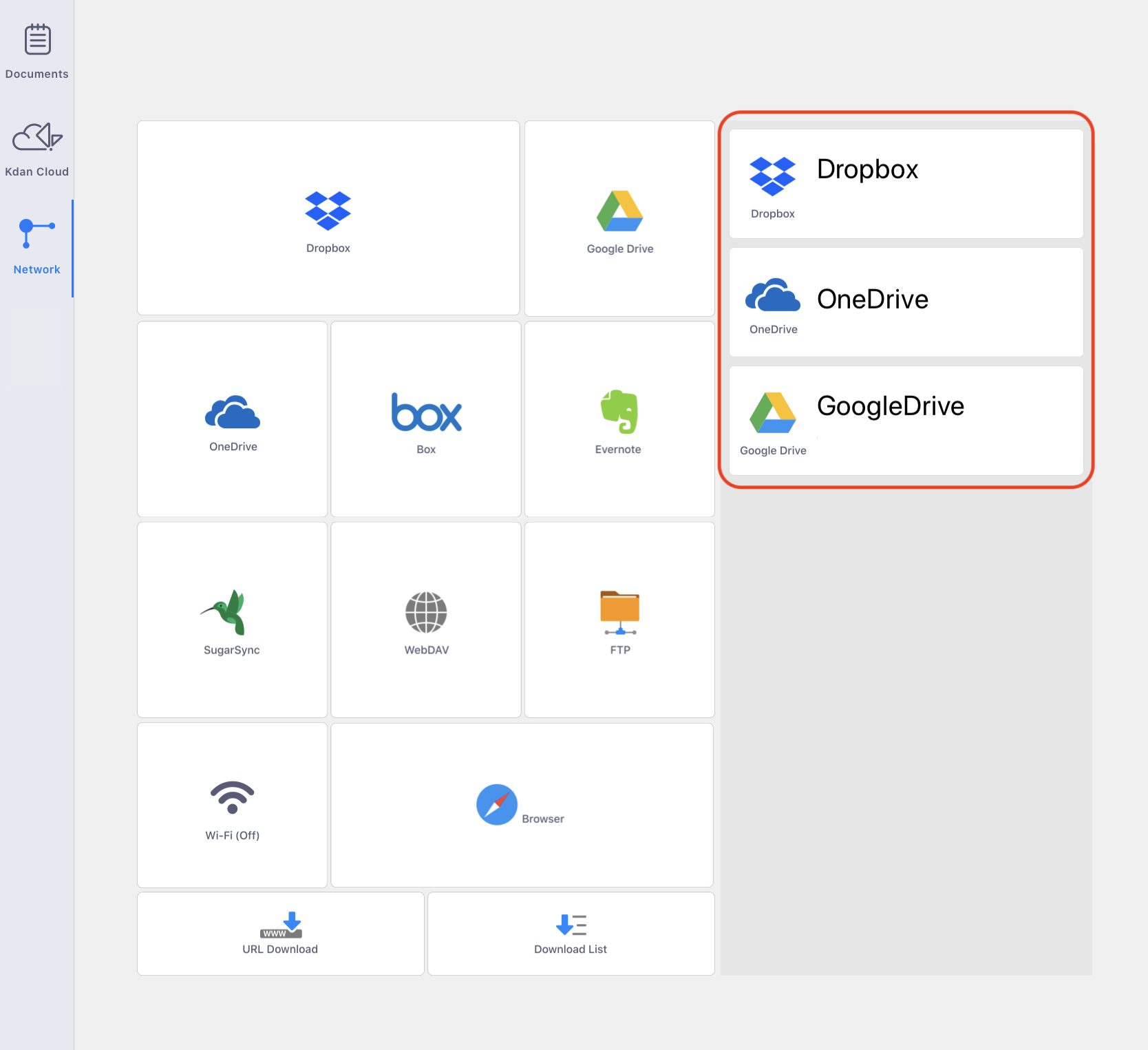Select the OneDrive entry in the right panel
The height and width of the screenshot is (1050, 1148).
tap(906, 302)
